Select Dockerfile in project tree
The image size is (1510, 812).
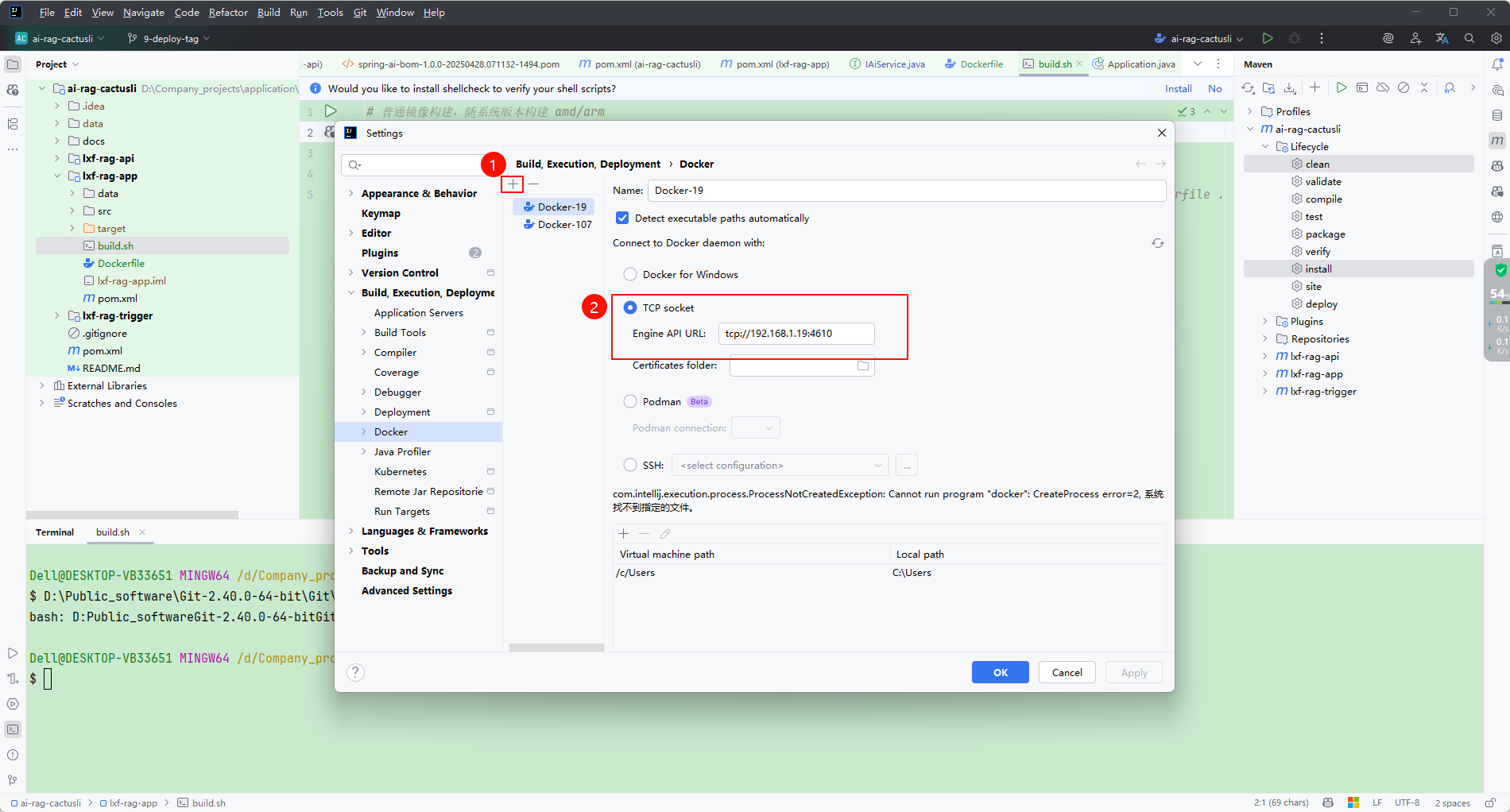121,263
